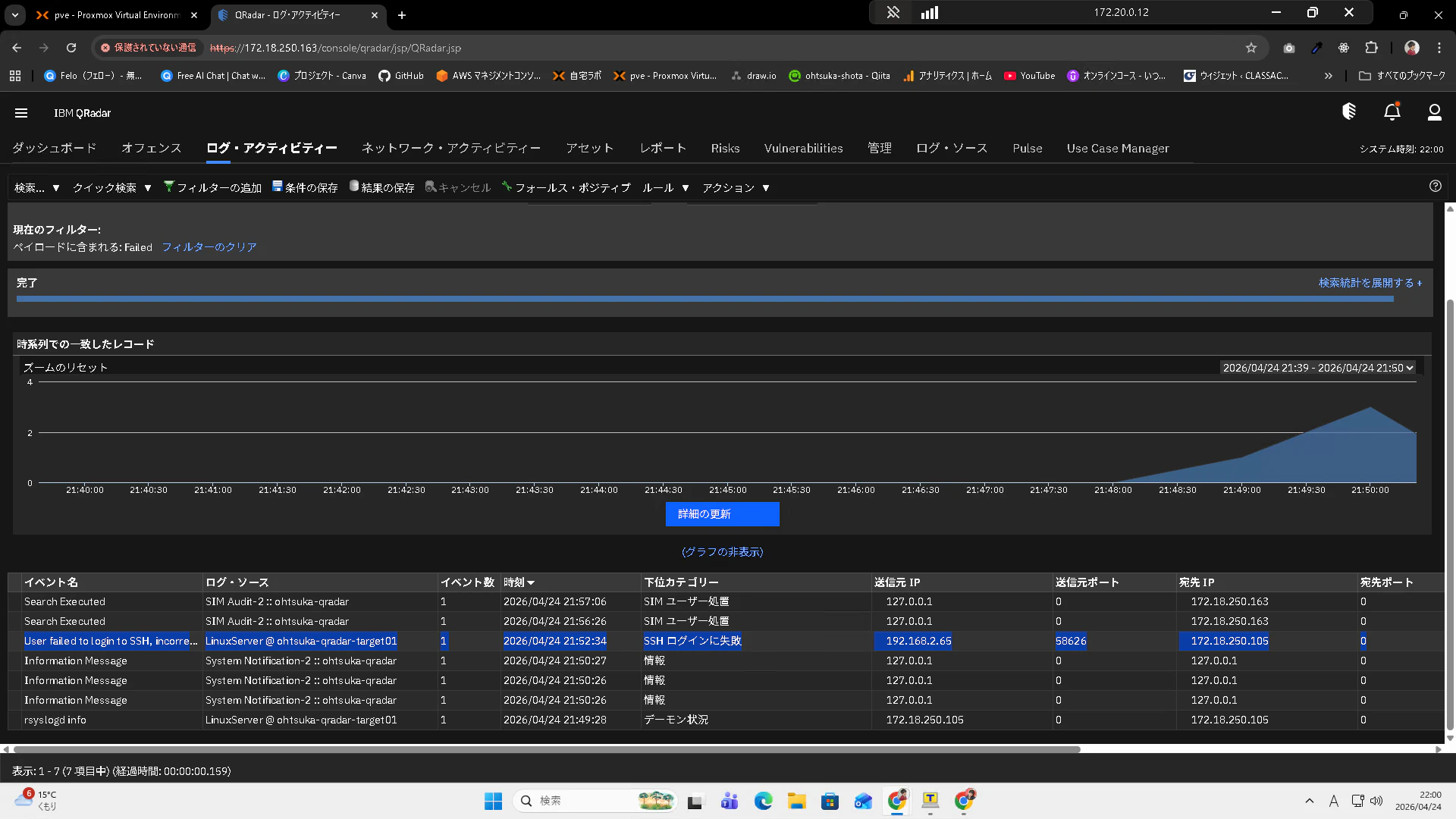Click the QRadar shield icon in header
The height and width of the screenshot is (819, 1456).
point(1348,112)
